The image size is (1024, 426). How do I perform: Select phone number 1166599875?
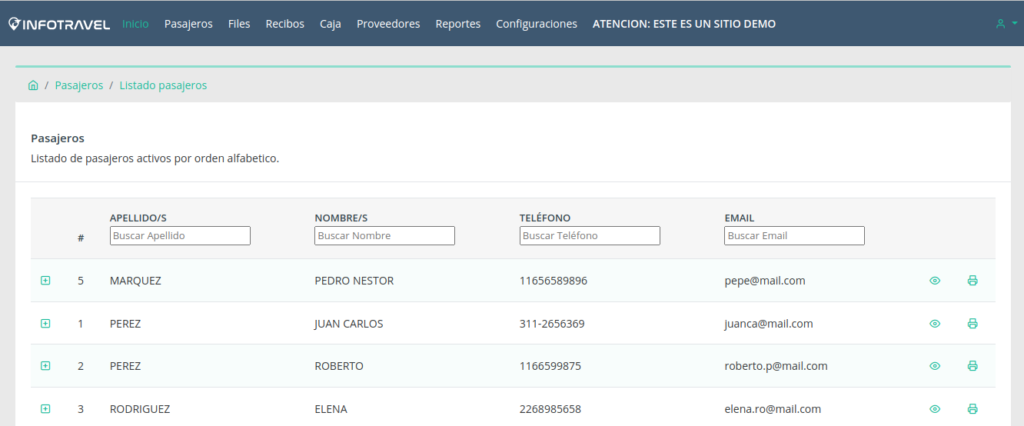tap(550, 366)
